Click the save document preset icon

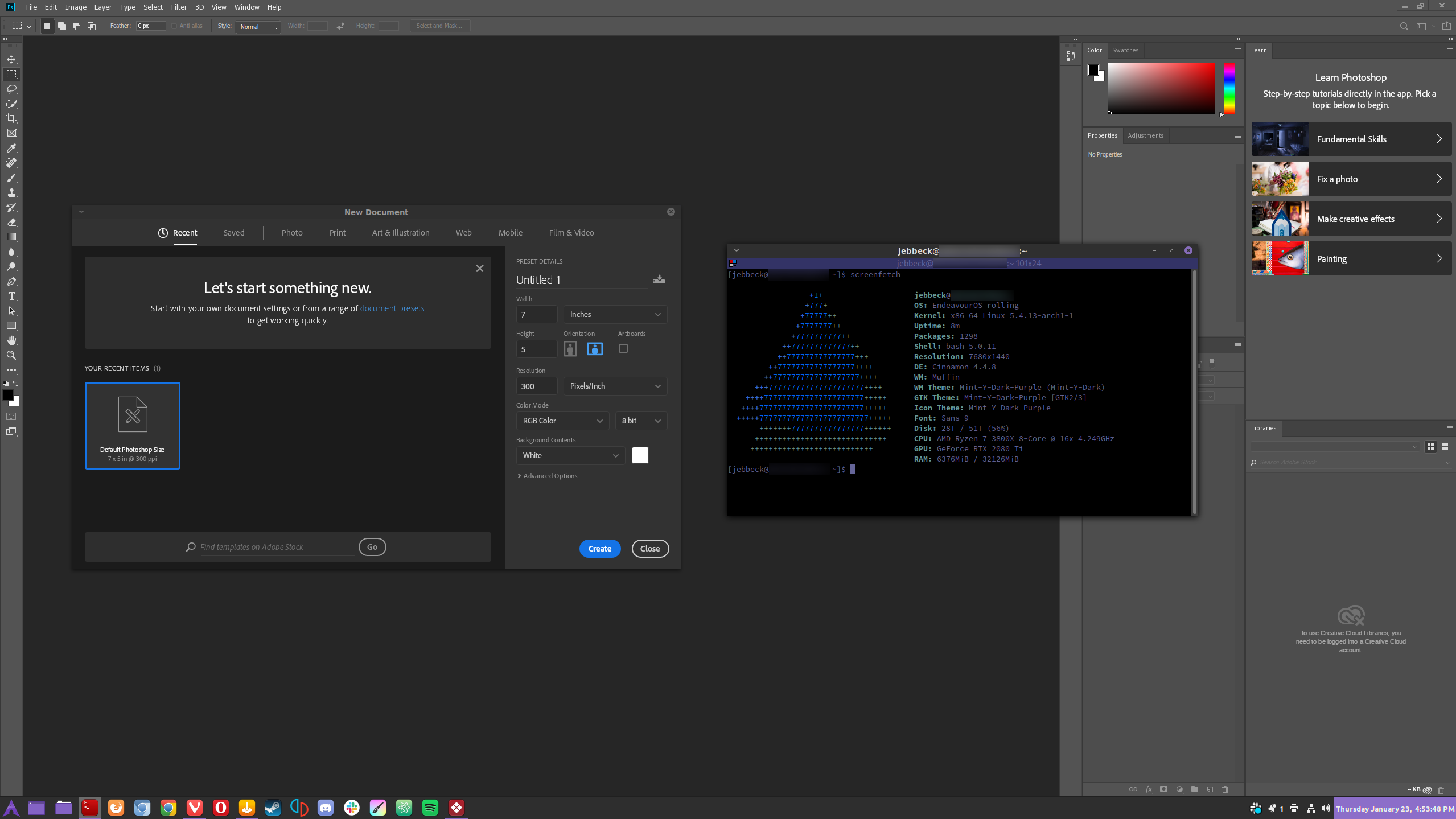point(659,279)
